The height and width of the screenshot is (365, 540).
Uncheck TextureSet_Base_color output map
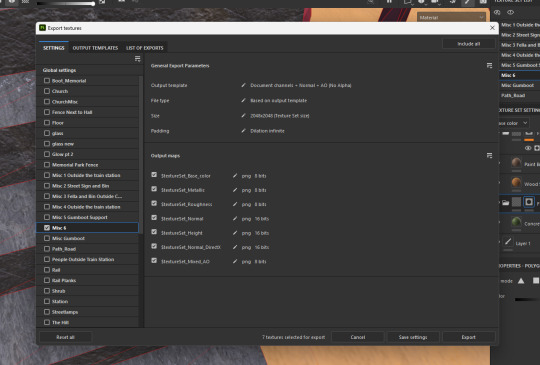tap(154, 175)
